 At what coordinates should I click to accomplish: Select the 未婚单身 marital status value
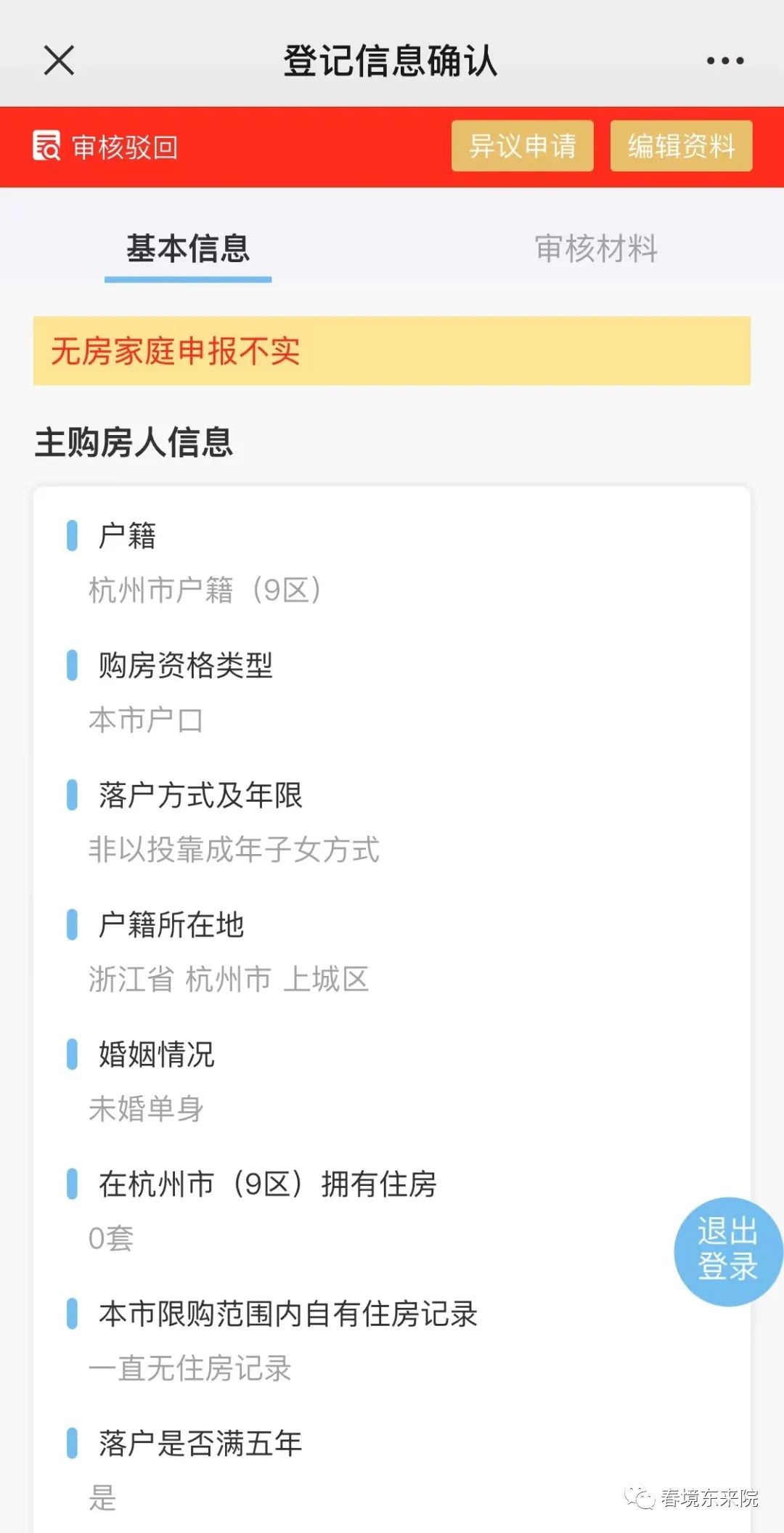[146, 1109]
